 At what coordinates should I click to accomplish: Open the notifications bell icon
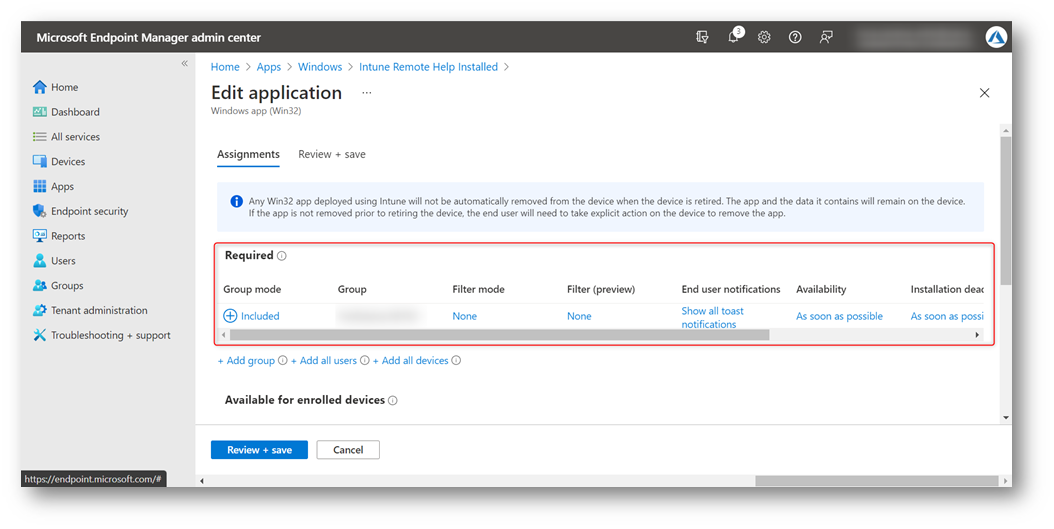point(733,38)
